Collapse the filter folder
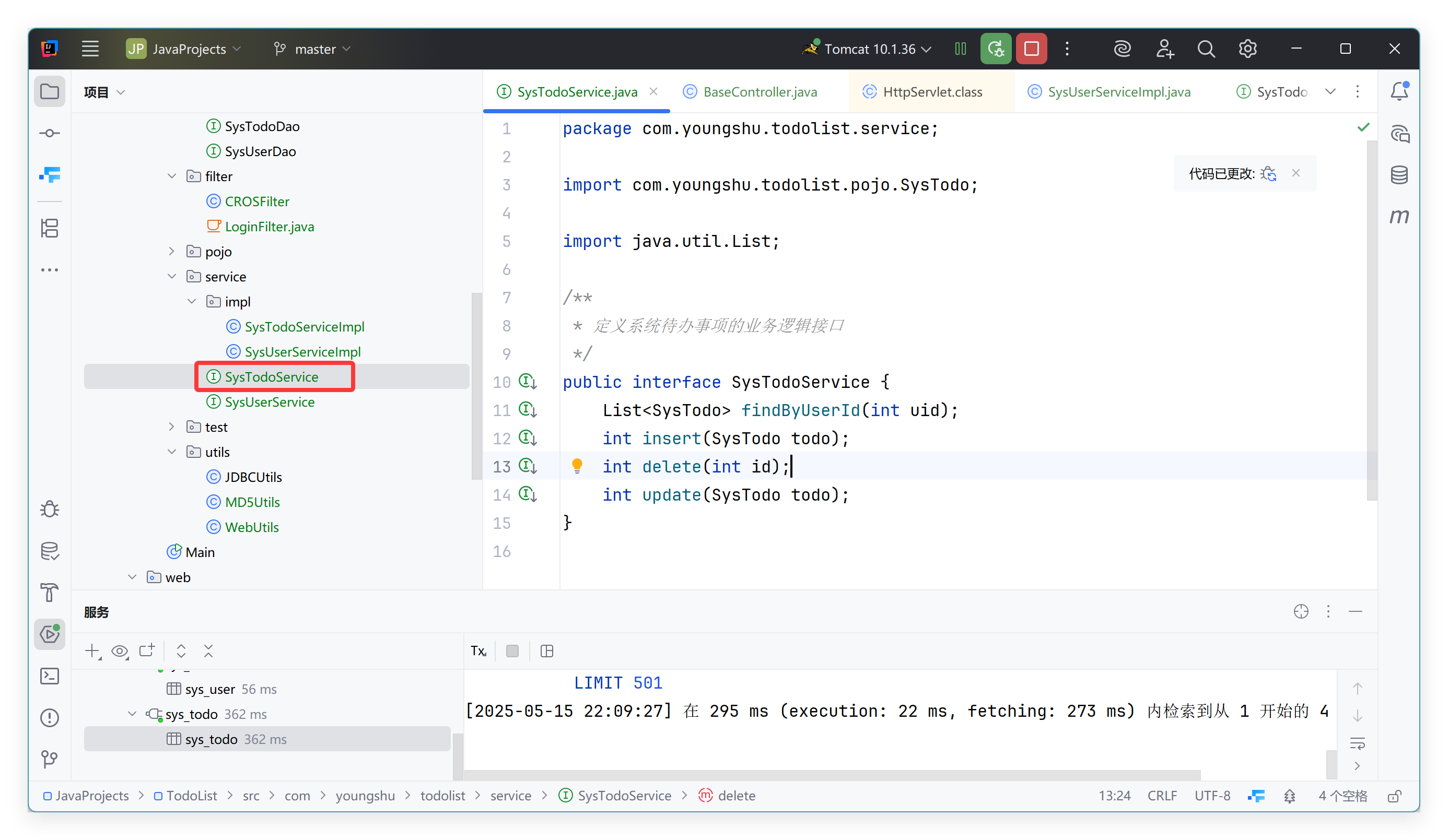 coord(172,176)
